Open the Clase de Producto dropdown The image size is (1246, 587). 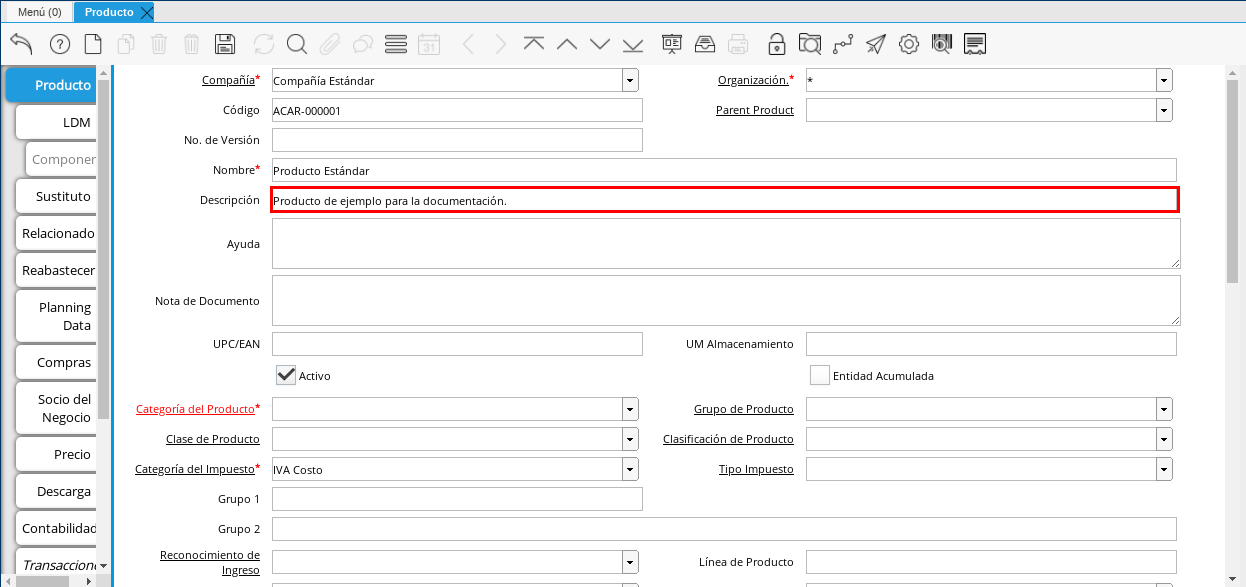click(x=630, y=439)
